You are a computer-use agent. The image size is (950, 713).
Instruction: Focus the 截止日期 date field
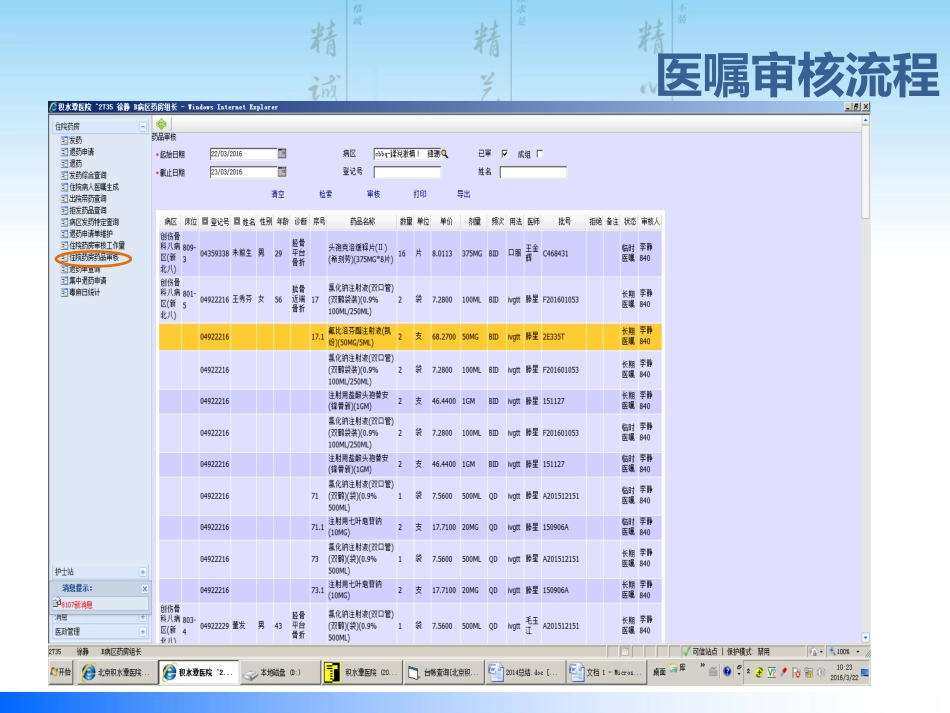click(244, 172)
